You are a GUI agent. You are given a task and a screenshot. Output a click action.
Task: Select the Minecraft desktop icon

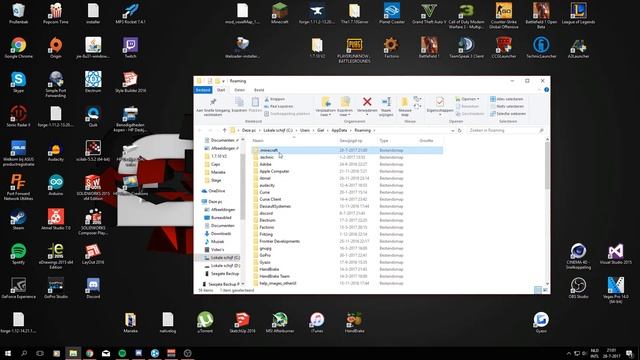pos(280,13)
